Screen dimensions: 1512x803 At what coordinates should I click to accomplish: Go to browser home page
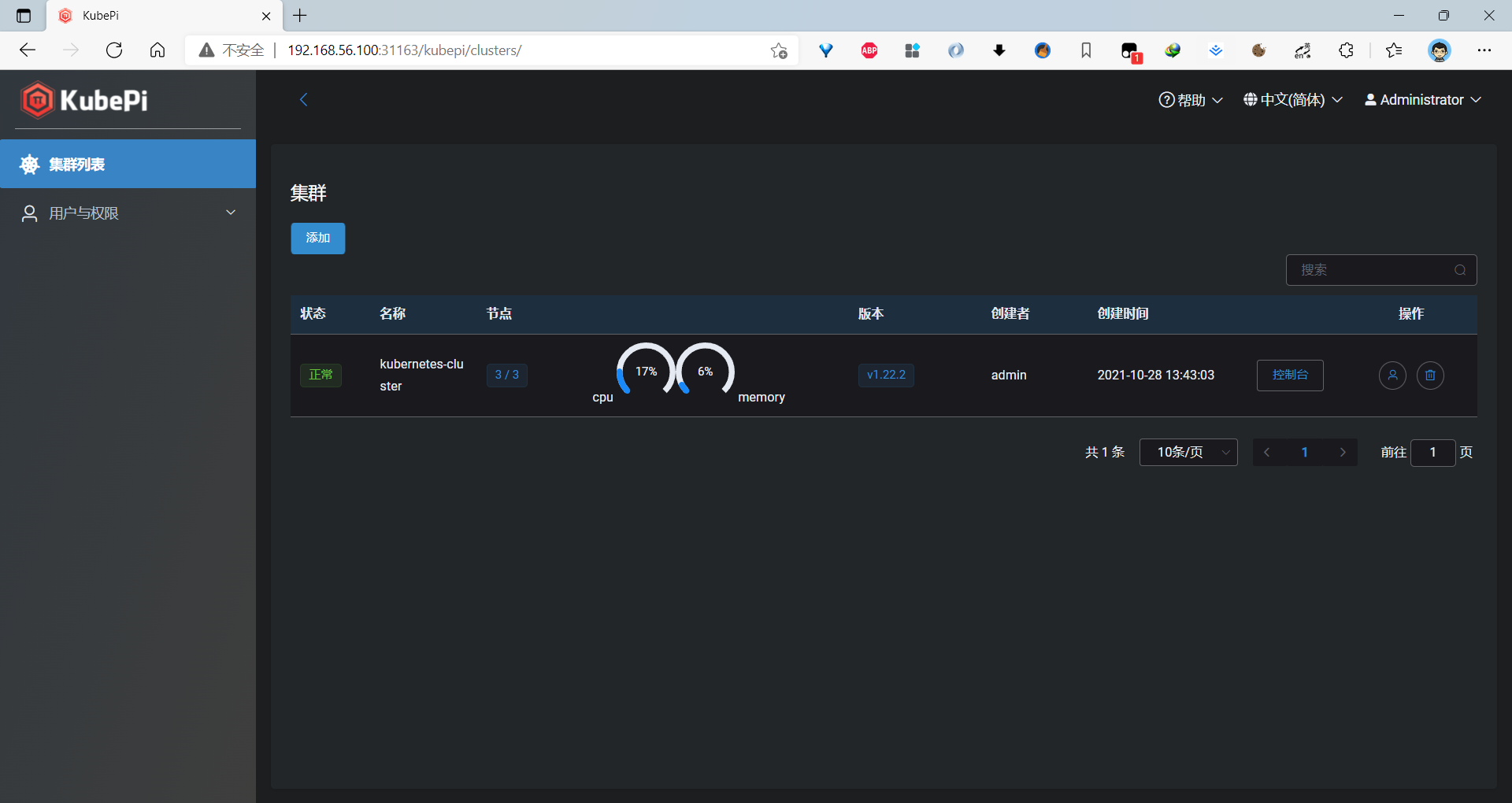(157, 50)
